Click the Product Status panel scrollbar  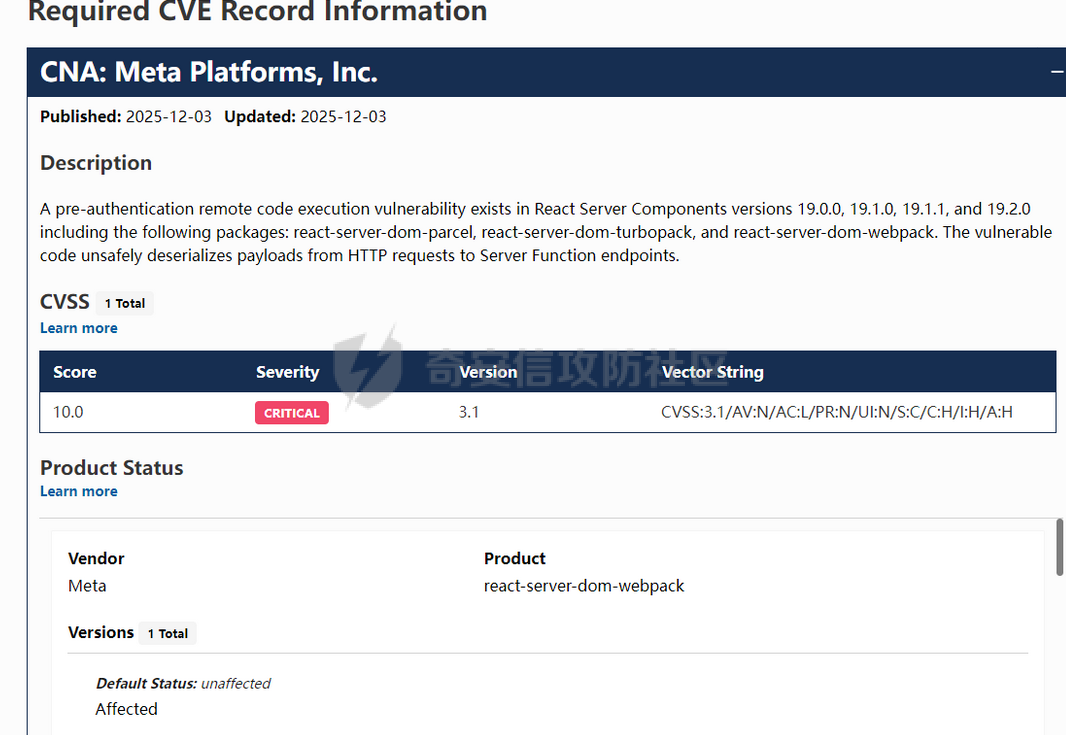click(x=1060, y=547)
